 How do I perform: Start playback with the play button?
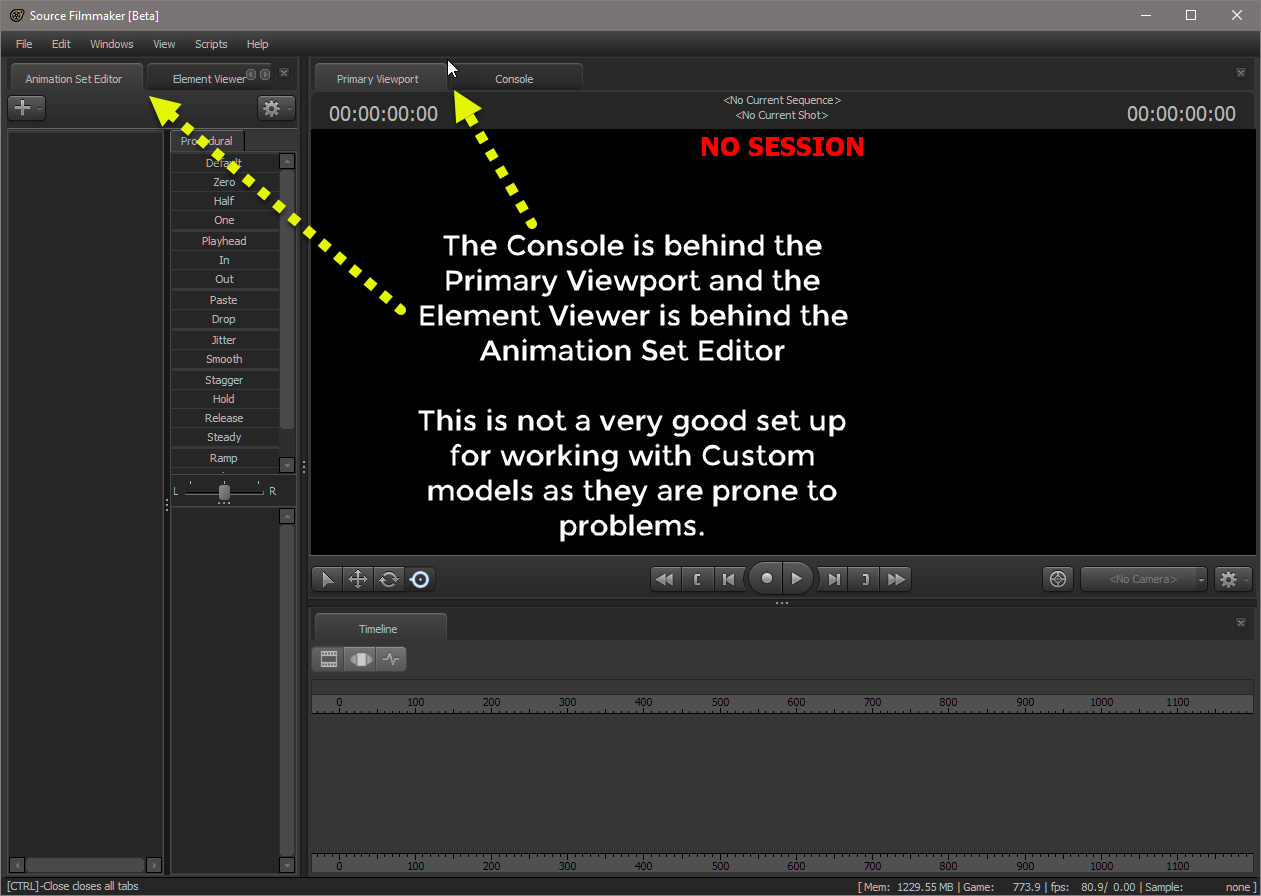(796, 578)
